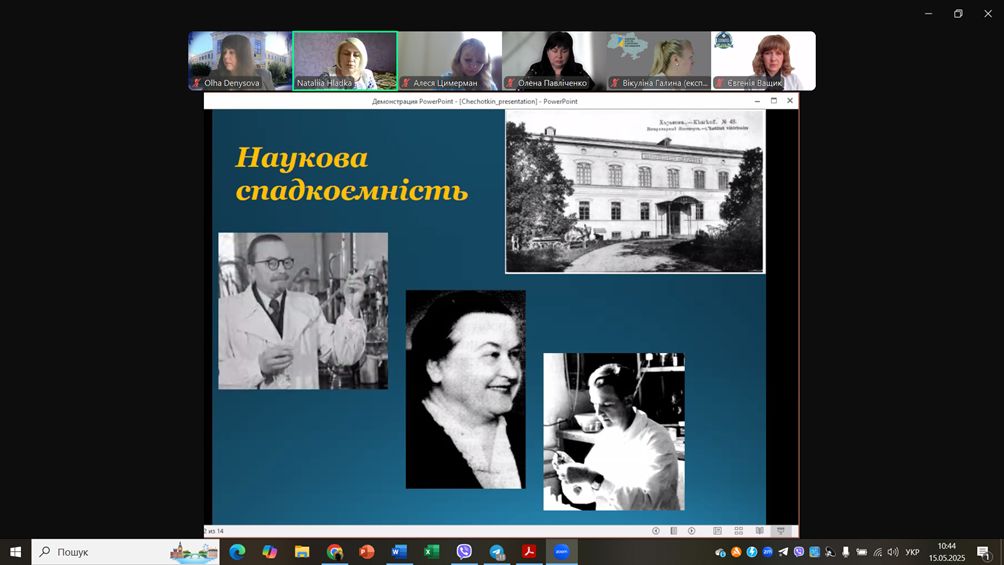Launch Viber from the taskbar
1004x565 pixels.
pyautogui.click(x=464, y=552)
